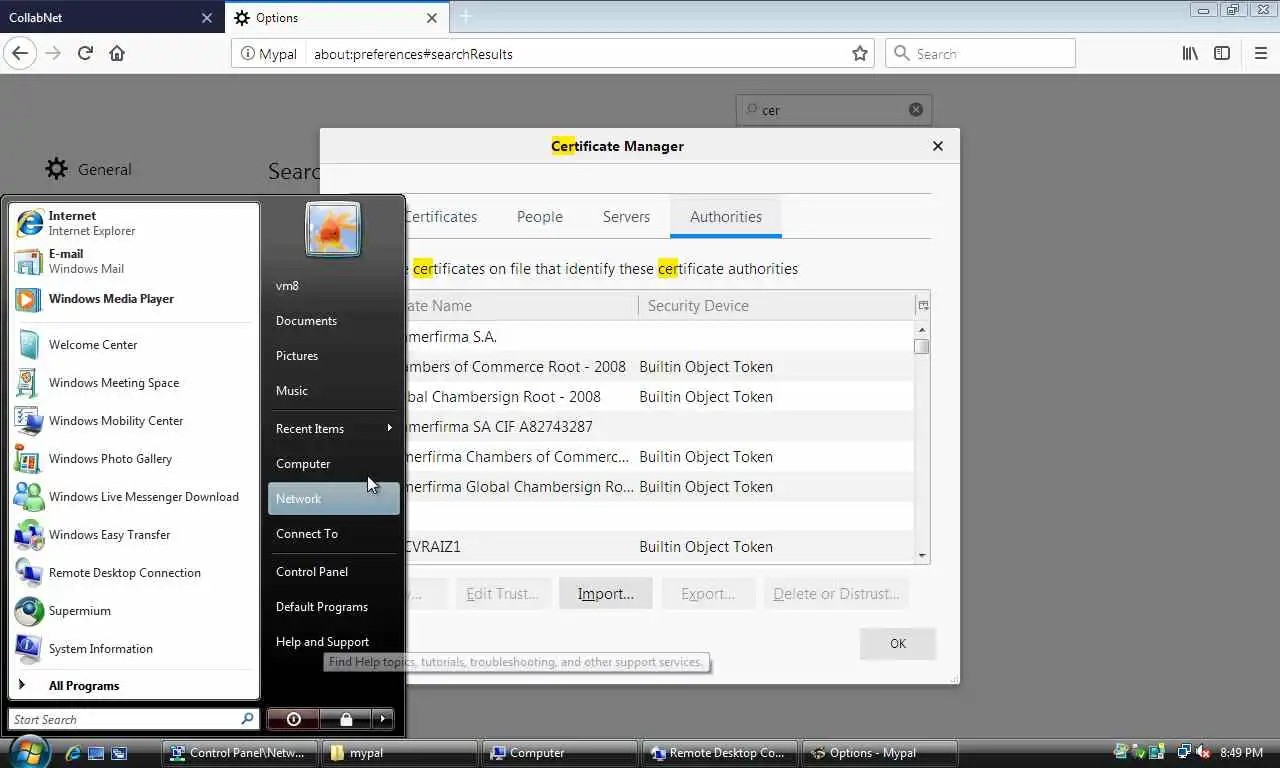Open Windows Meeting Space
This screenshot has height=768, width=1280.
pos(134,382)
